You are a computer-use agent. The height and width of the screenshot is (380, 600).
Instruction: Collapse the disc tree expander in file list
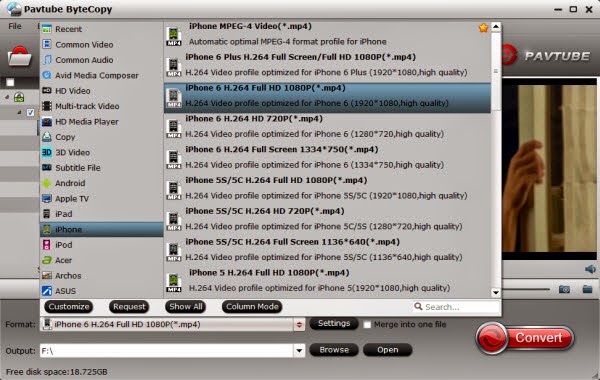coord(7,98)
